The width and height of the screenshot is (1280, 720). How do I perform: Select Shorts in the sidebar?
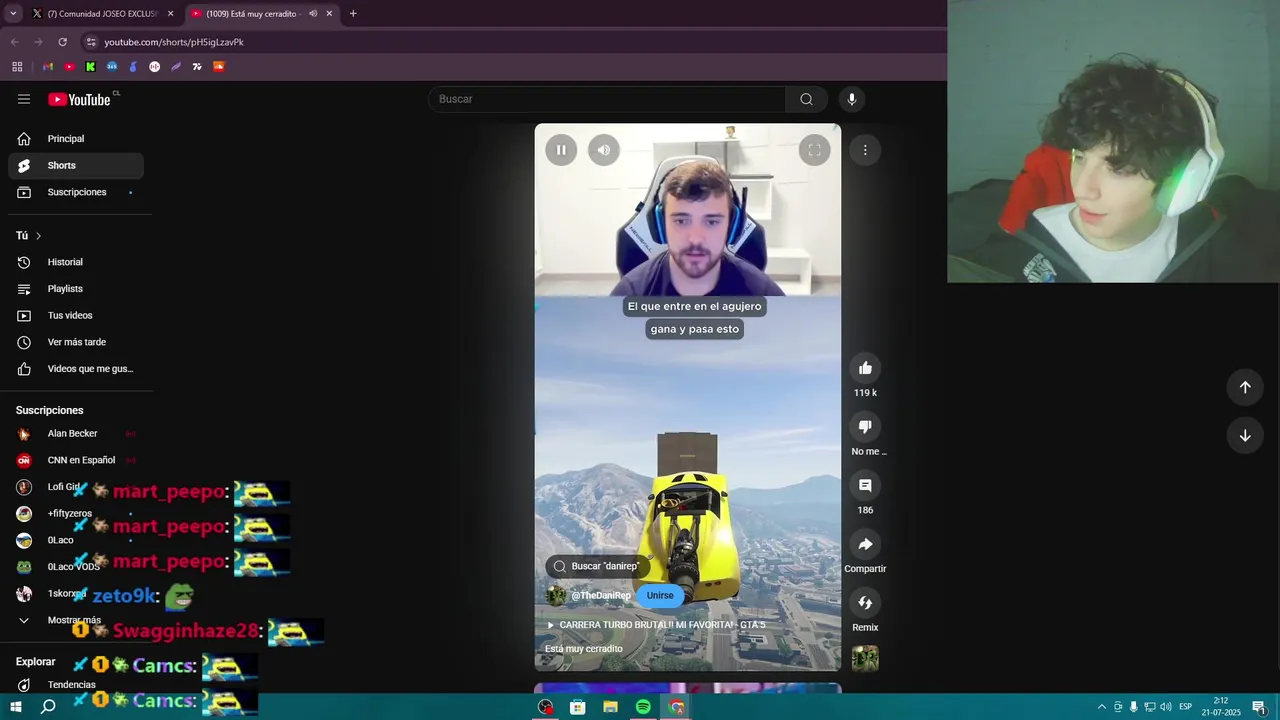pos(76,166)
